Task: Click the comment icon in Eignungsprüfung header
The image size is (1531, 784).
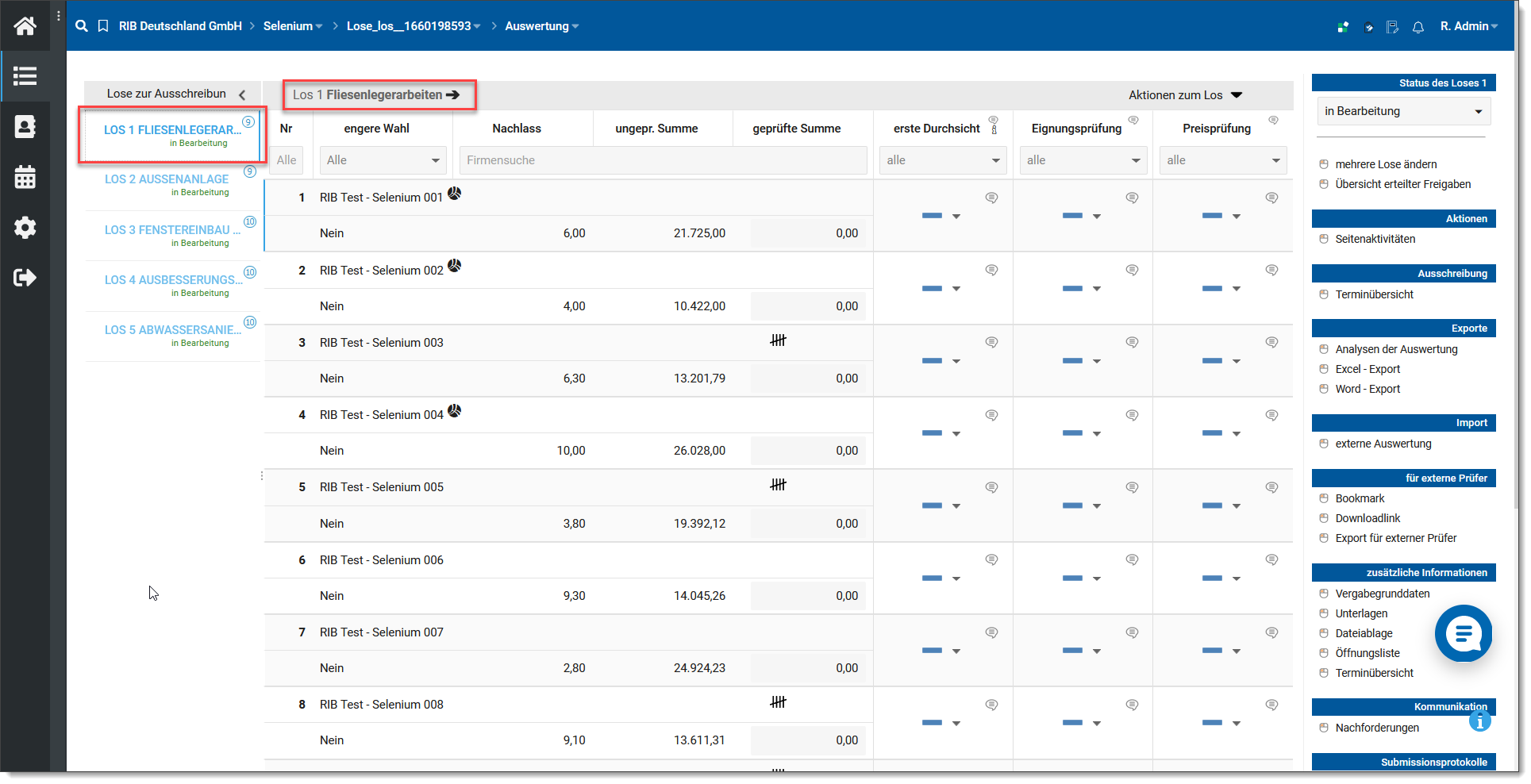Action: (x=1133, y=120)
